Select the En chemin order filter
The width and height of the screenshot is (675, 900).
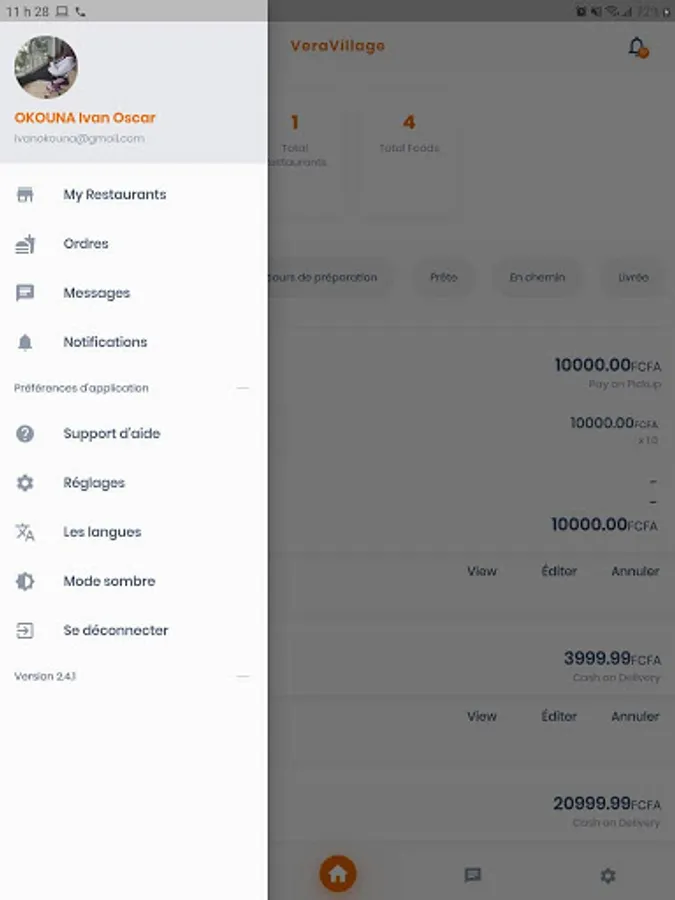click(x=537, y=277)
